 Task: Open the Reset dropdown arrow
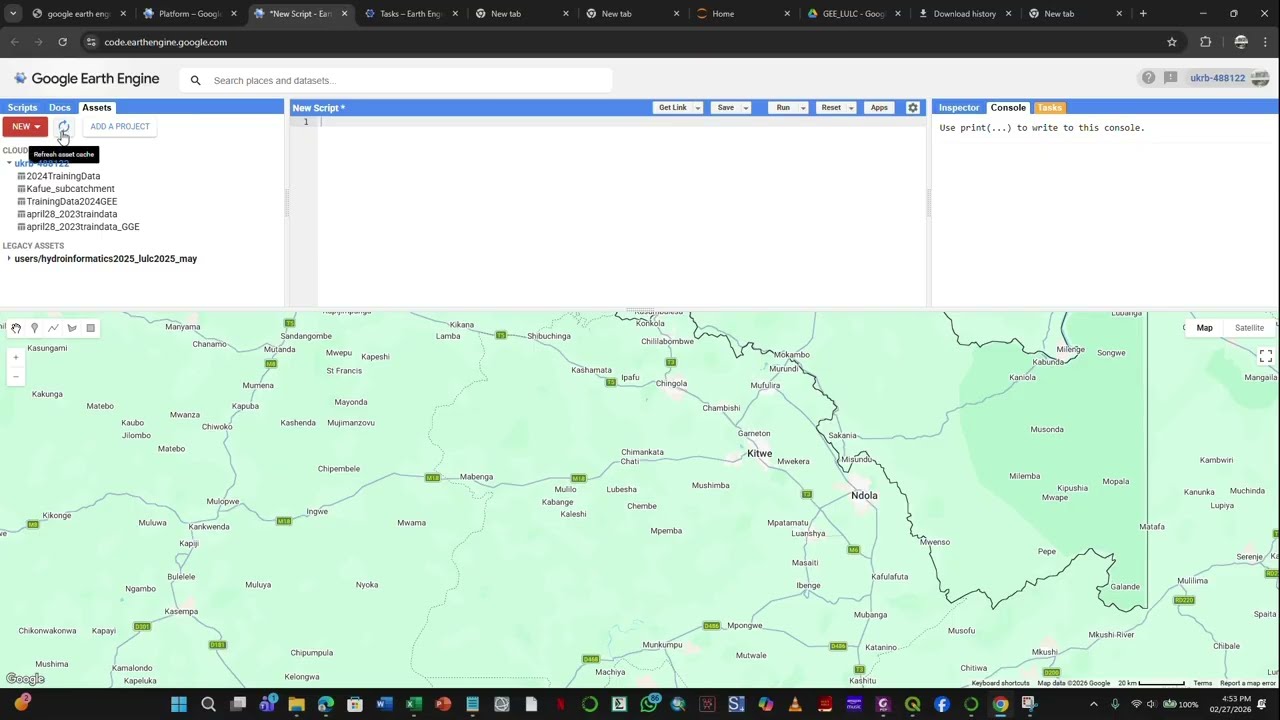pyautogui.click(x=851, y=108)
